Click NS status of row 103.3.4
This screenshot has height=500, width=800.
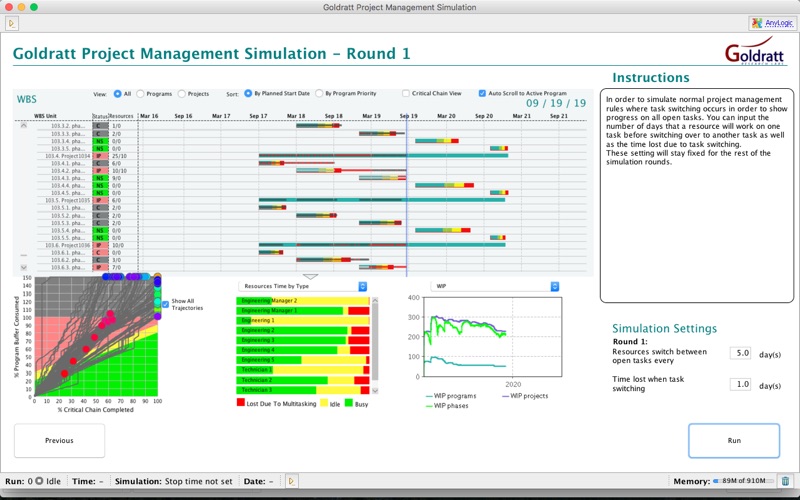click(x=100, y=141)
